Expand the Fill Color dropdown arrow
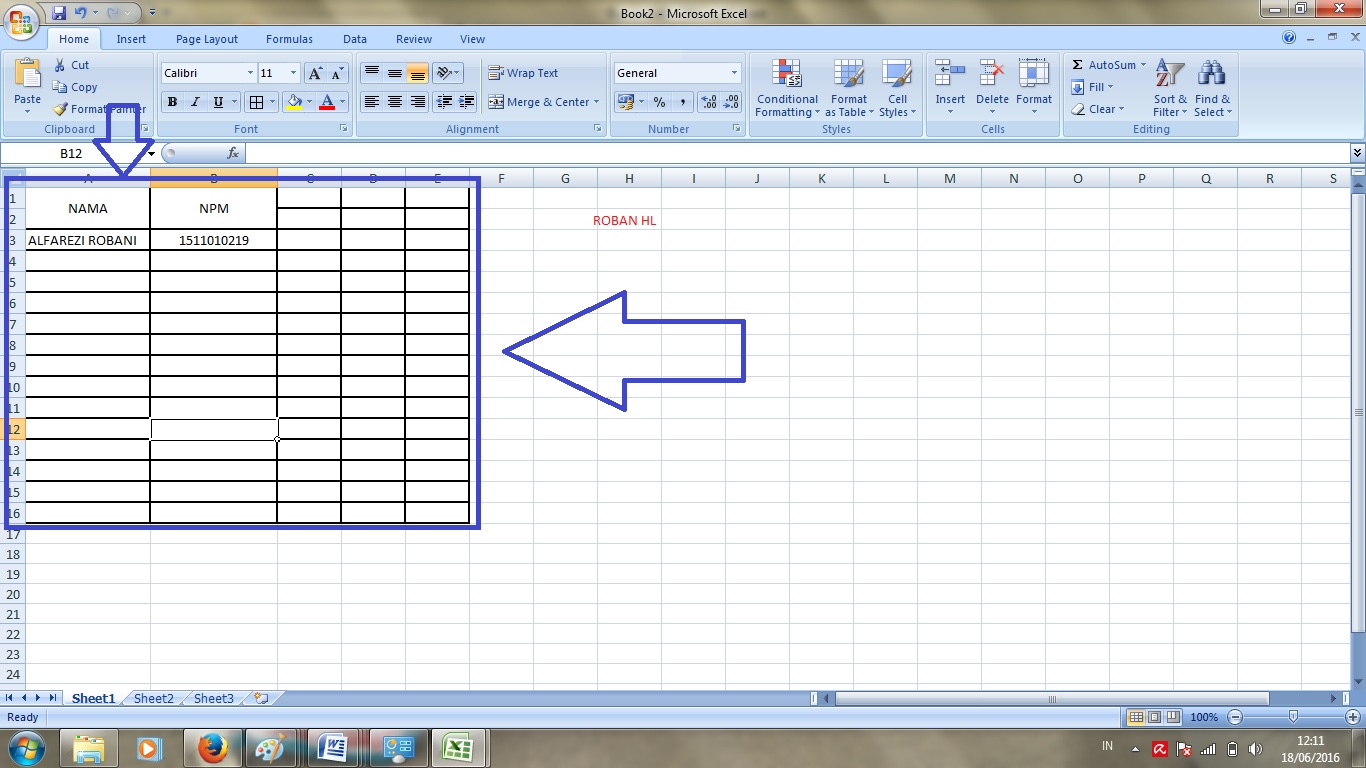Screen dimensions: 1366x768 click(x=308, y=102)
